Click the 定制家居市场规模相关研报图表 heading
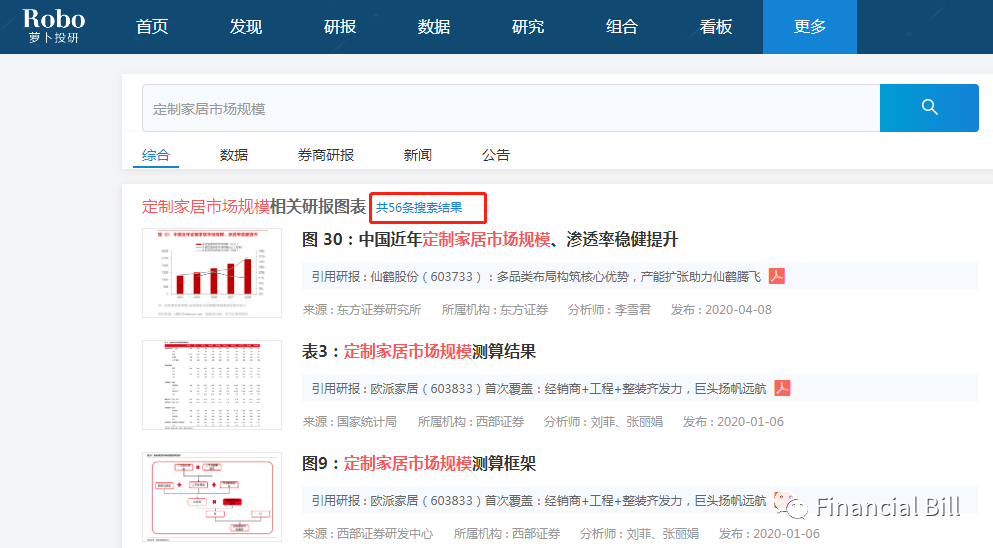 (x=254, y=207)
